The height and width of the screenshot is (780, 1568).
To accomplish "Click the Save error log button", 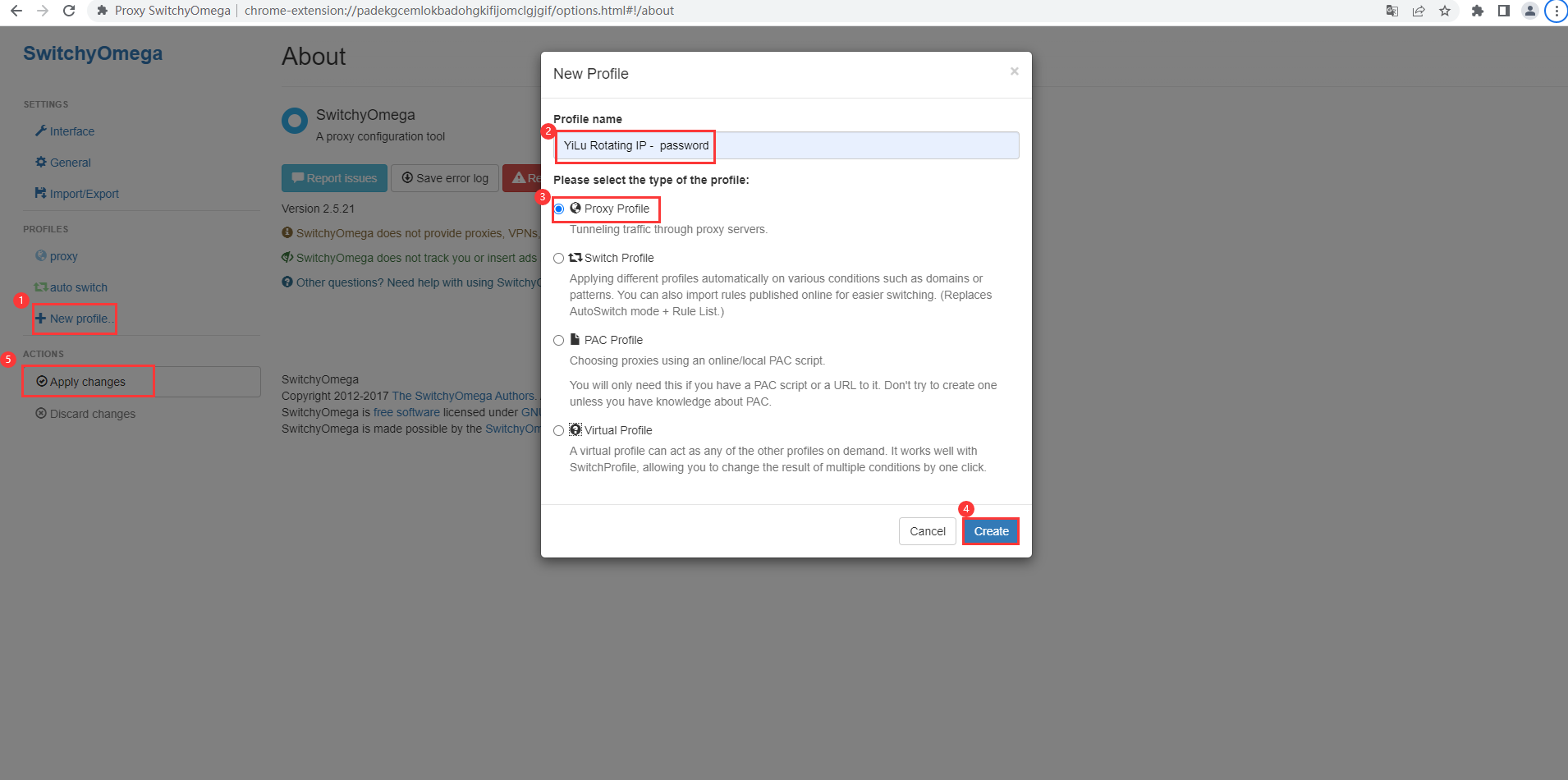I will click(x=445, y=178).
